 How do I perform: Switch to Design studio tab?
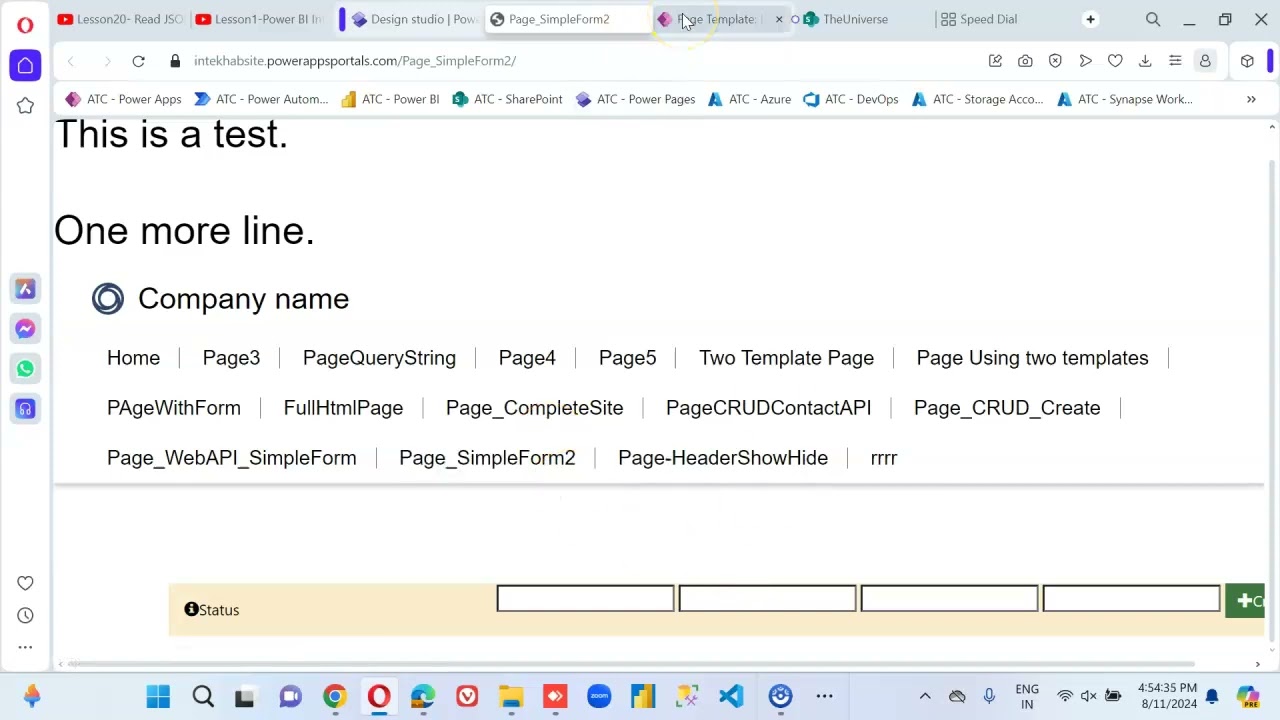coord(414,19)
